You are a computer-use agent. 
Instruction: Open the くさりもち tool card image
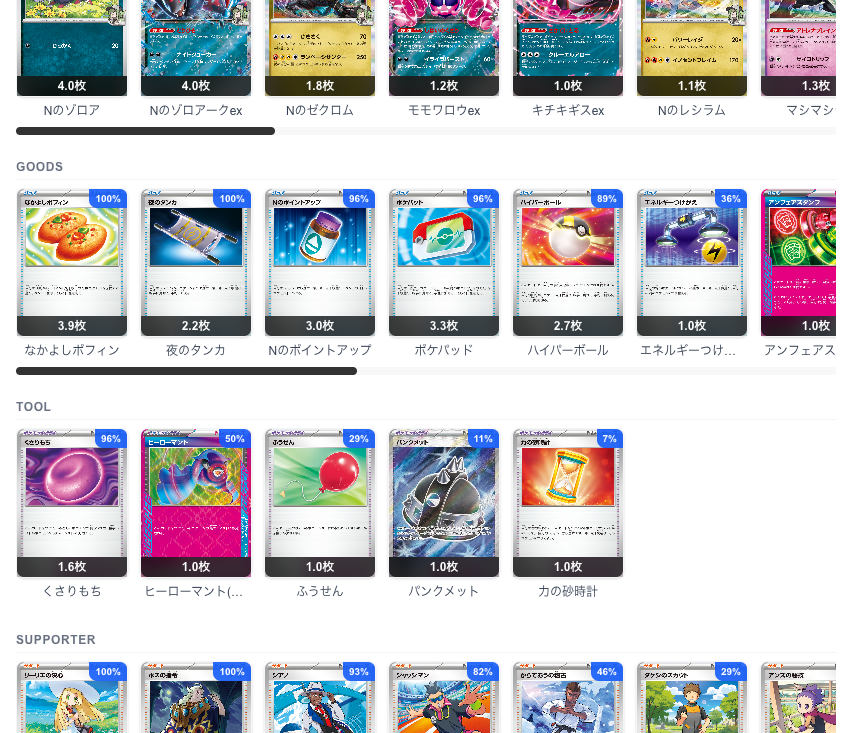click(x=72, y=503)
